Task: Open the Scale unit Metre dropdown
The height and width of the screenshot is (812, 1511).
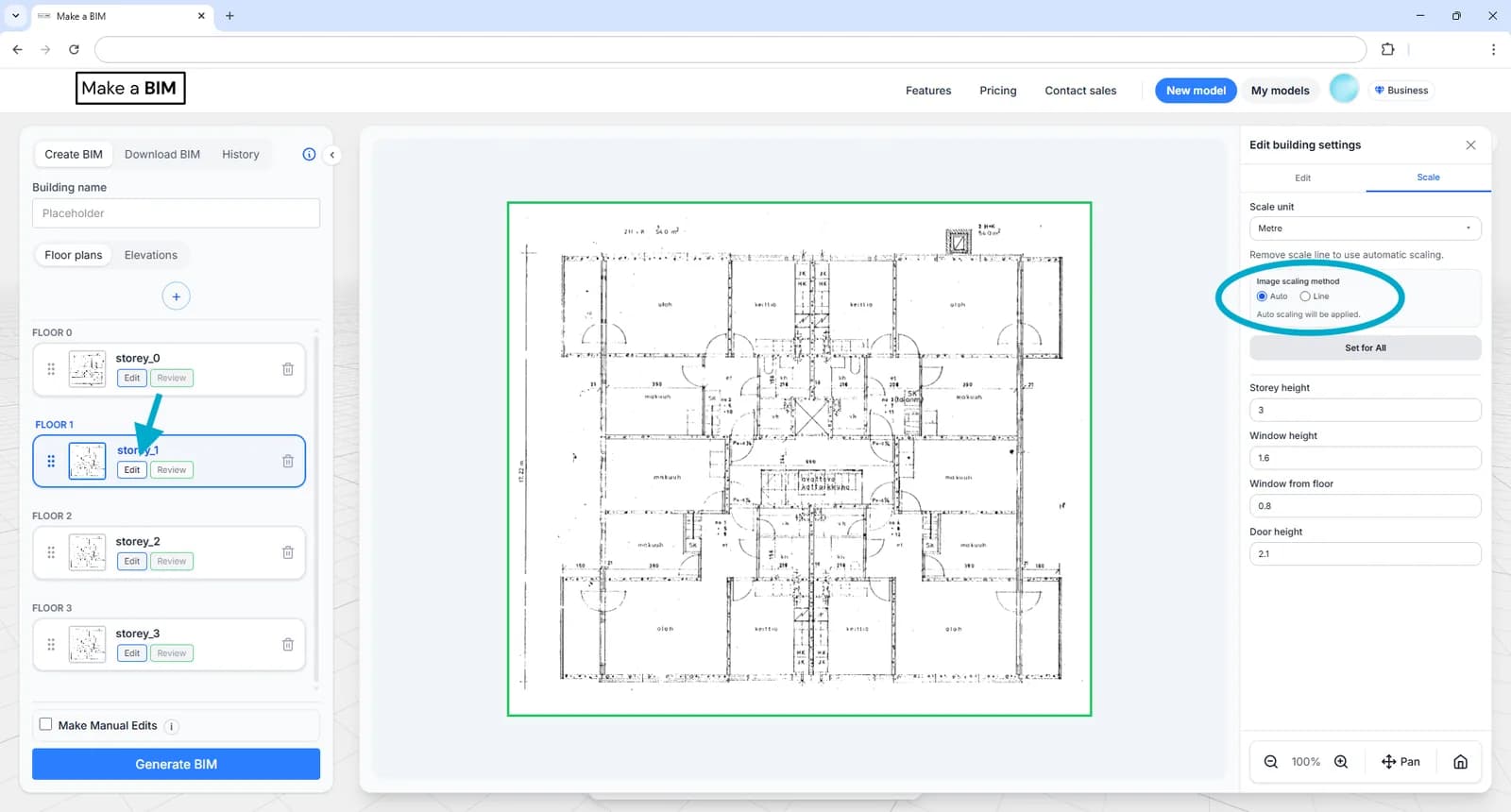Action: [x=1365, y=228]
